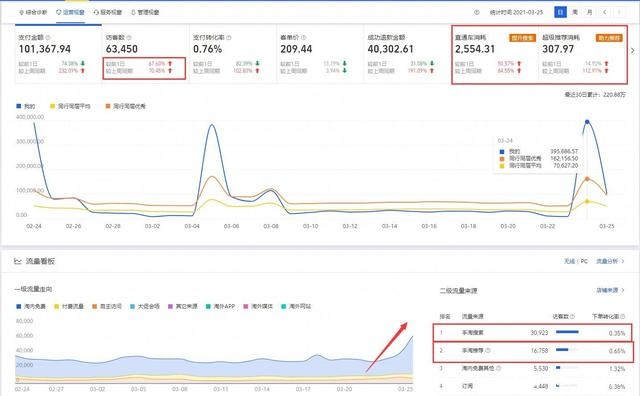
Task: Click the info icon next to 访客数
Action: pos(129,38)
